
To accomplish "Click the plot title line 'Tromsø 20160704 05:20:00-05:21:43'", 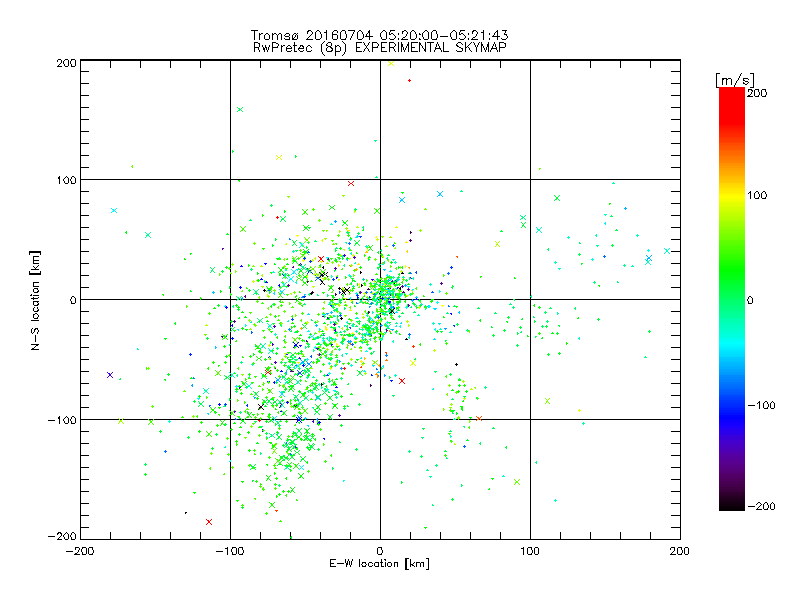I will [x=380, y=35].
